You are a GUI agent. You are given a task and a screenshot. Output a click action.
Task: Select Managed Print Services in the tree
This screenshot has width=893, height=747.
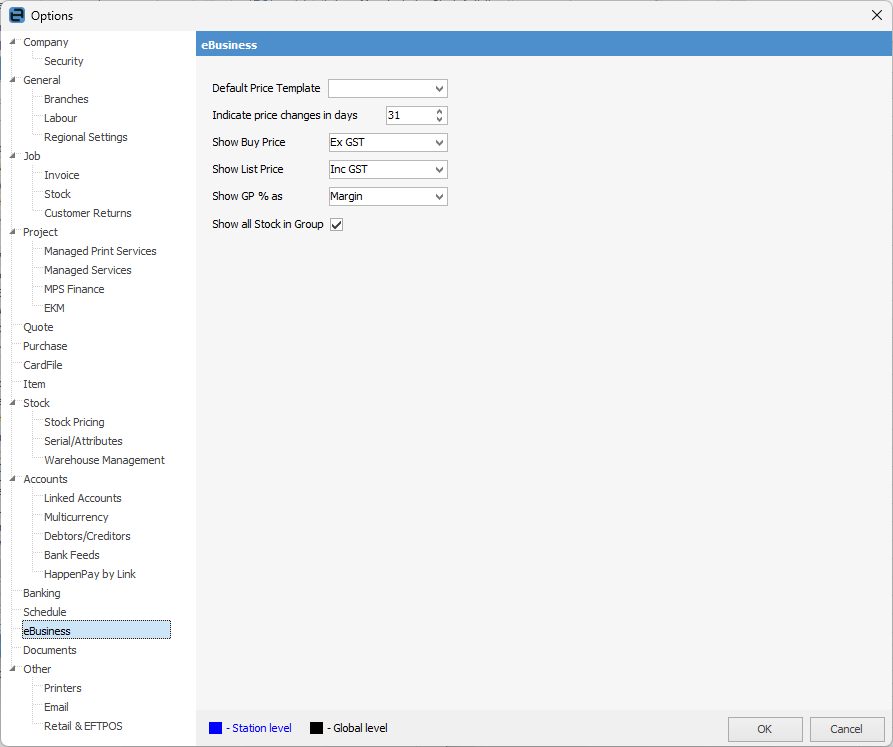click(x=100, y=251)
